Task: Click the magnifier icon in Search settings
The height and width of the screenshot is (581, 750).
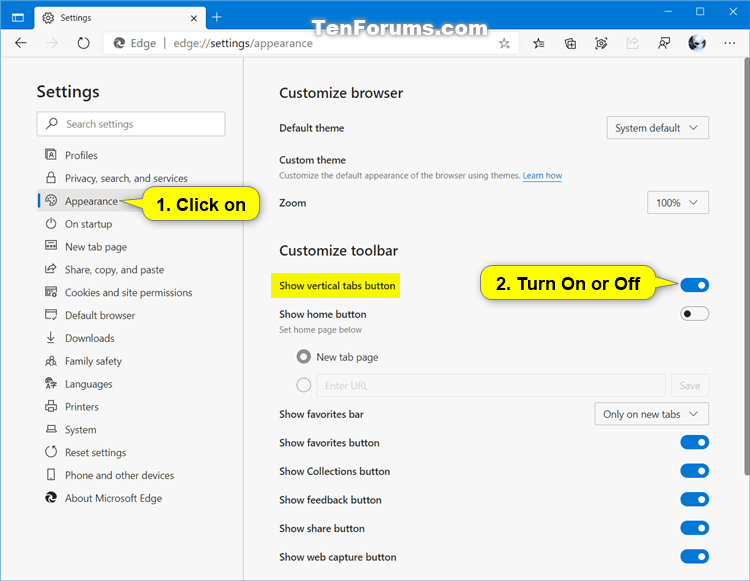Action: (x=52, y=123)
